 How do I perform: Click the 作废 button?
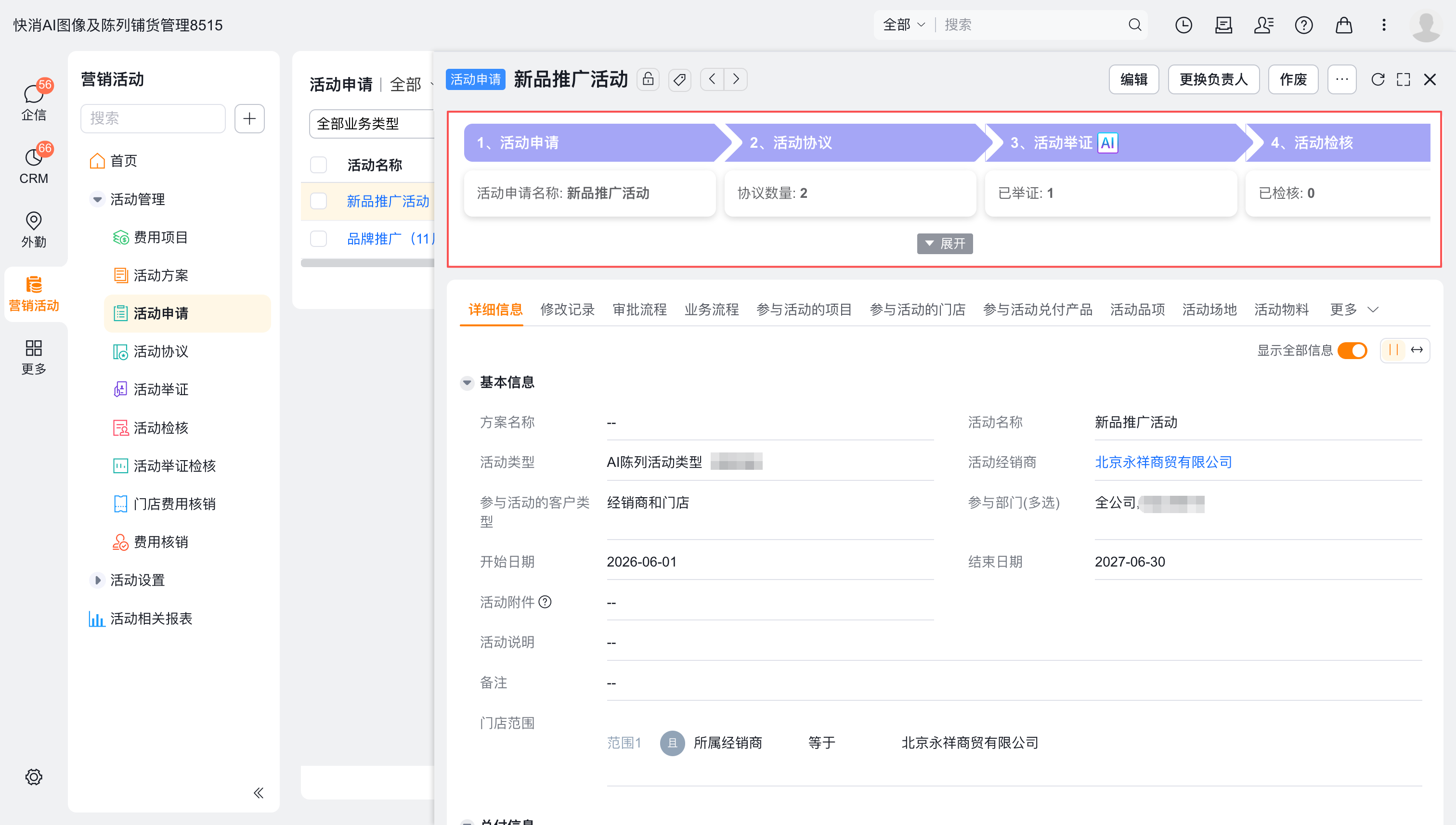[1293, 79]
